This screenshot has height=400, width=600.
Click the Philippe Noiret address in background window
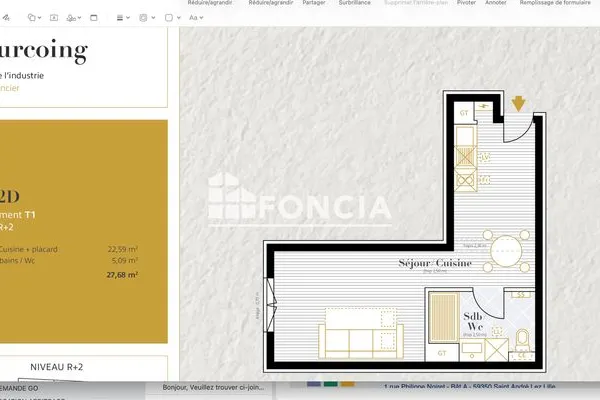(x=470, y=386)
